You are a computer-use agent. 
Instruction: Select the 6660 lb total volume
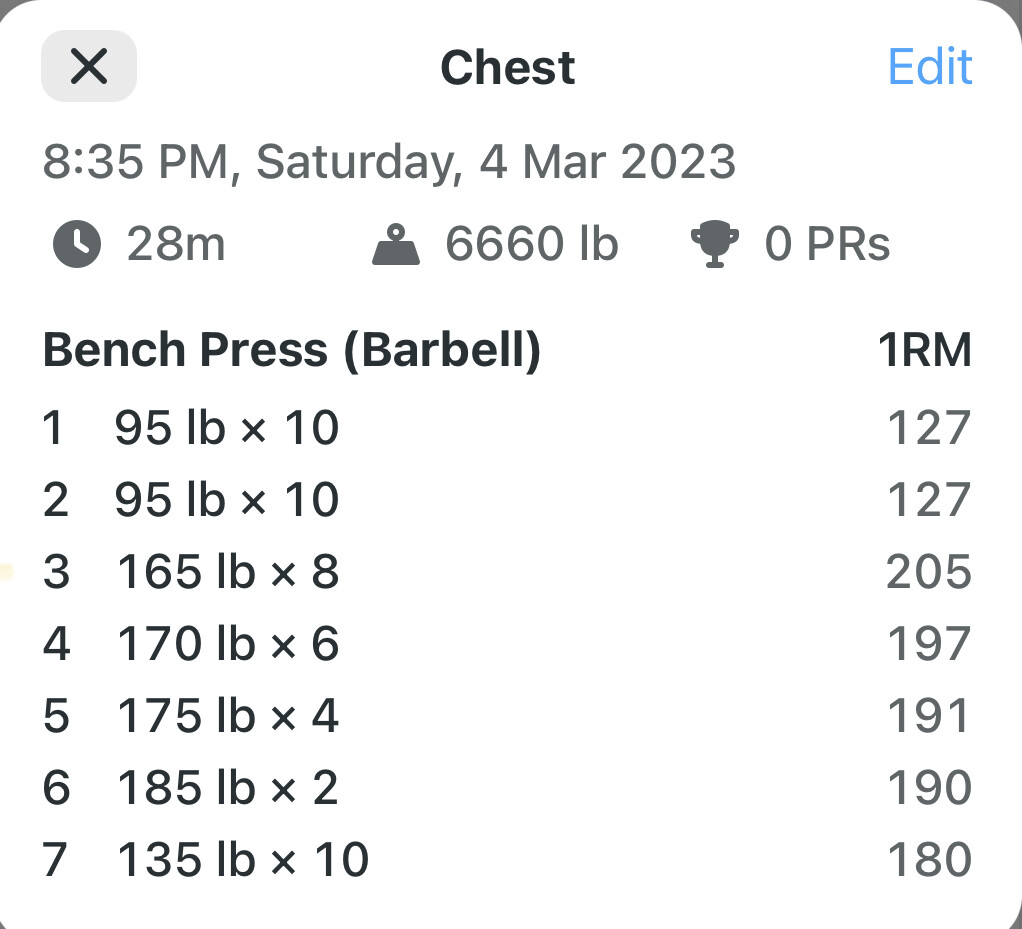[531, 244]
